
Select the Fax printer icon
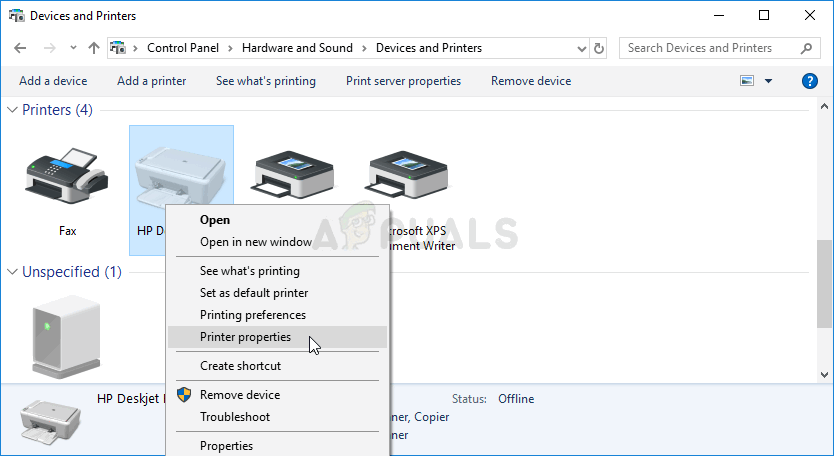click(x=67, y=176)
